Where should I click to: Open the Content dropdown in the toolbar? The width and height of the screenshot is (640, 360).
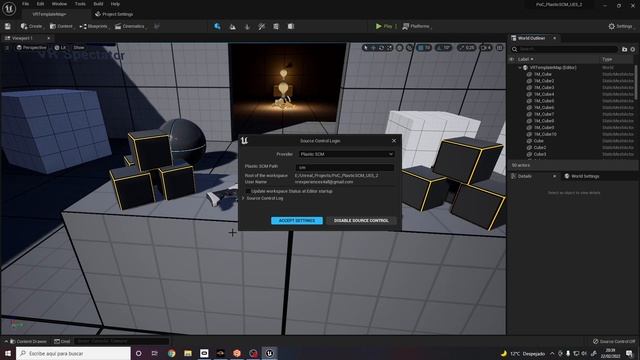point(61,26)
